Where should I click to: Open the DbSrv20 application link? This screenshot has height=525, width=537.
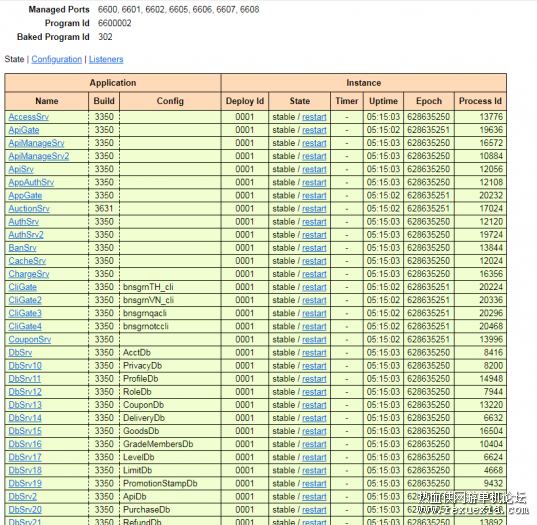pos(25,510)
